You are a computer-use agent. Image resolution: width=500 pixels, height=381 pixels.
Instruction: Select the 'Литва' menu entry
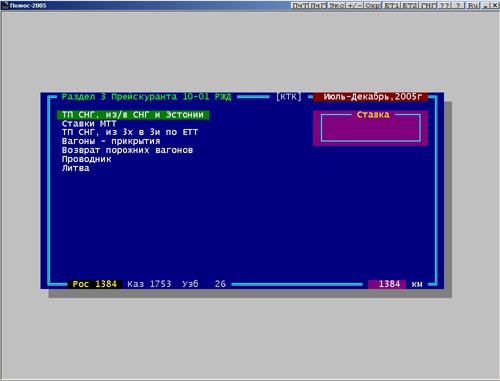click(76, 168)
